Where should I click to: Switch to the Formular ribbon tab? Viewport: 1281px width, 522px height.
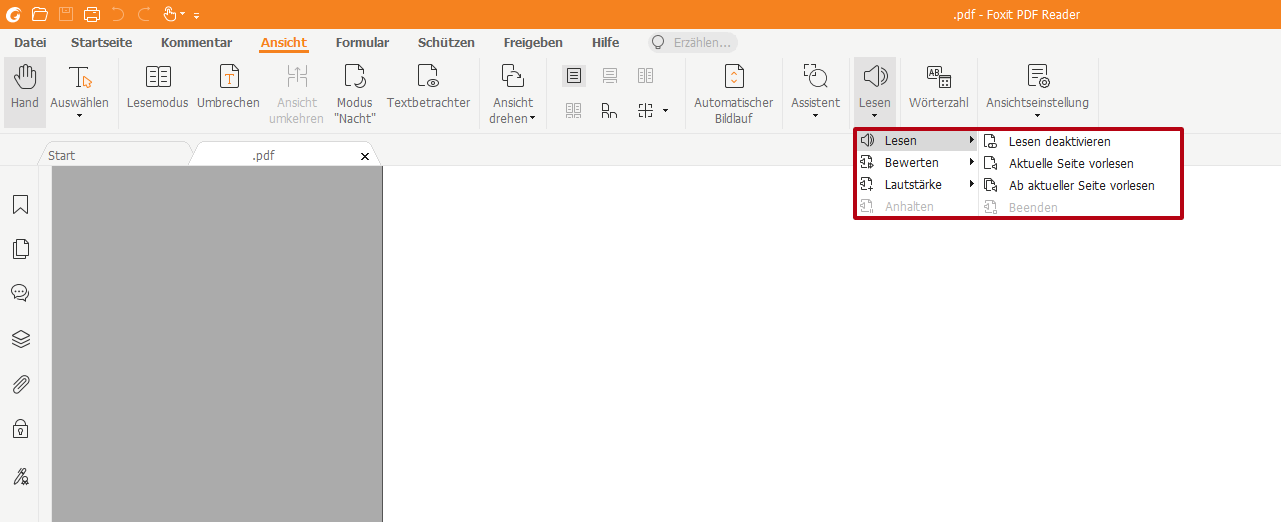pos(362,43)
